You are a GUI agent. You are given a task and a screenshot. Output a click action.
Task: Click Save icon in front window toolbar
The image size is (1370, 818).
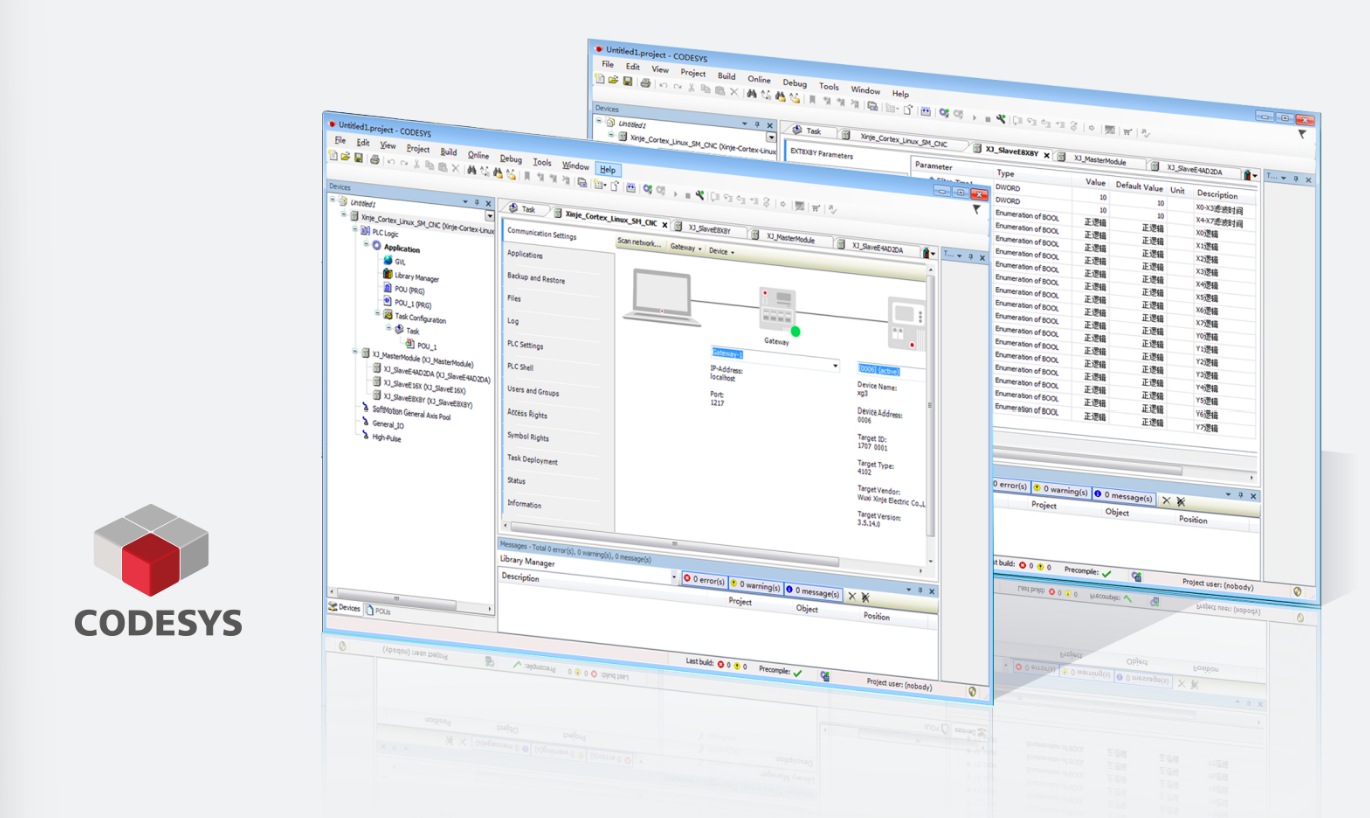pyautogui.click(x=359, y=158)
